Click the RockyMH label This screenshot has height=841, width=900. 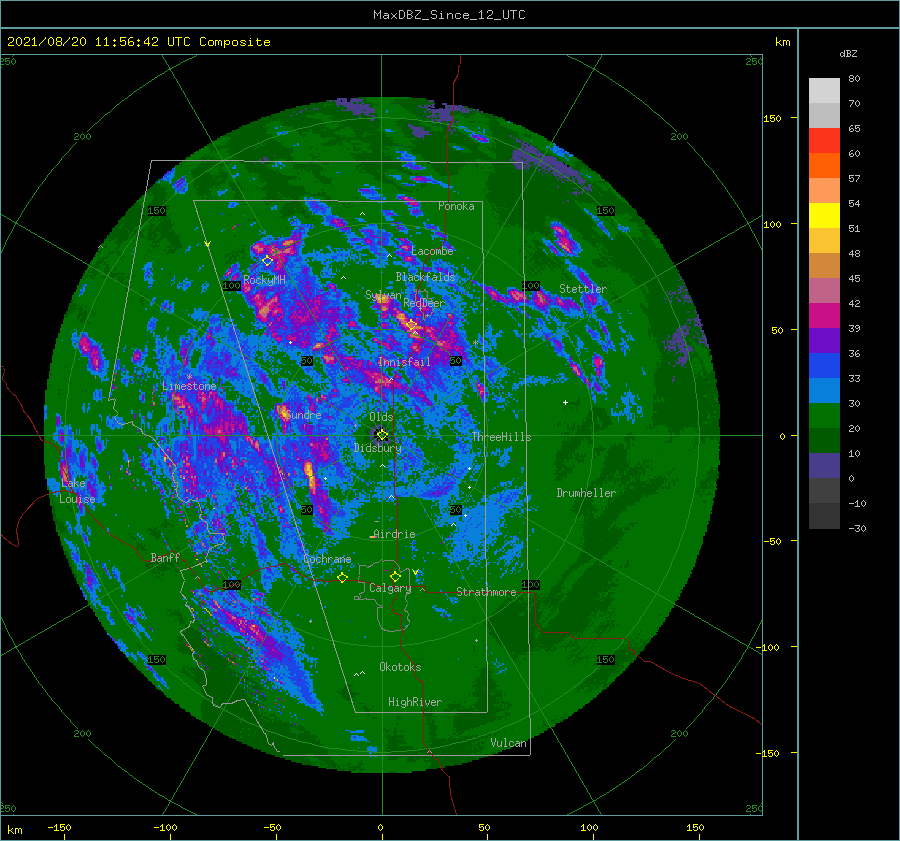[x=264, y=280]
